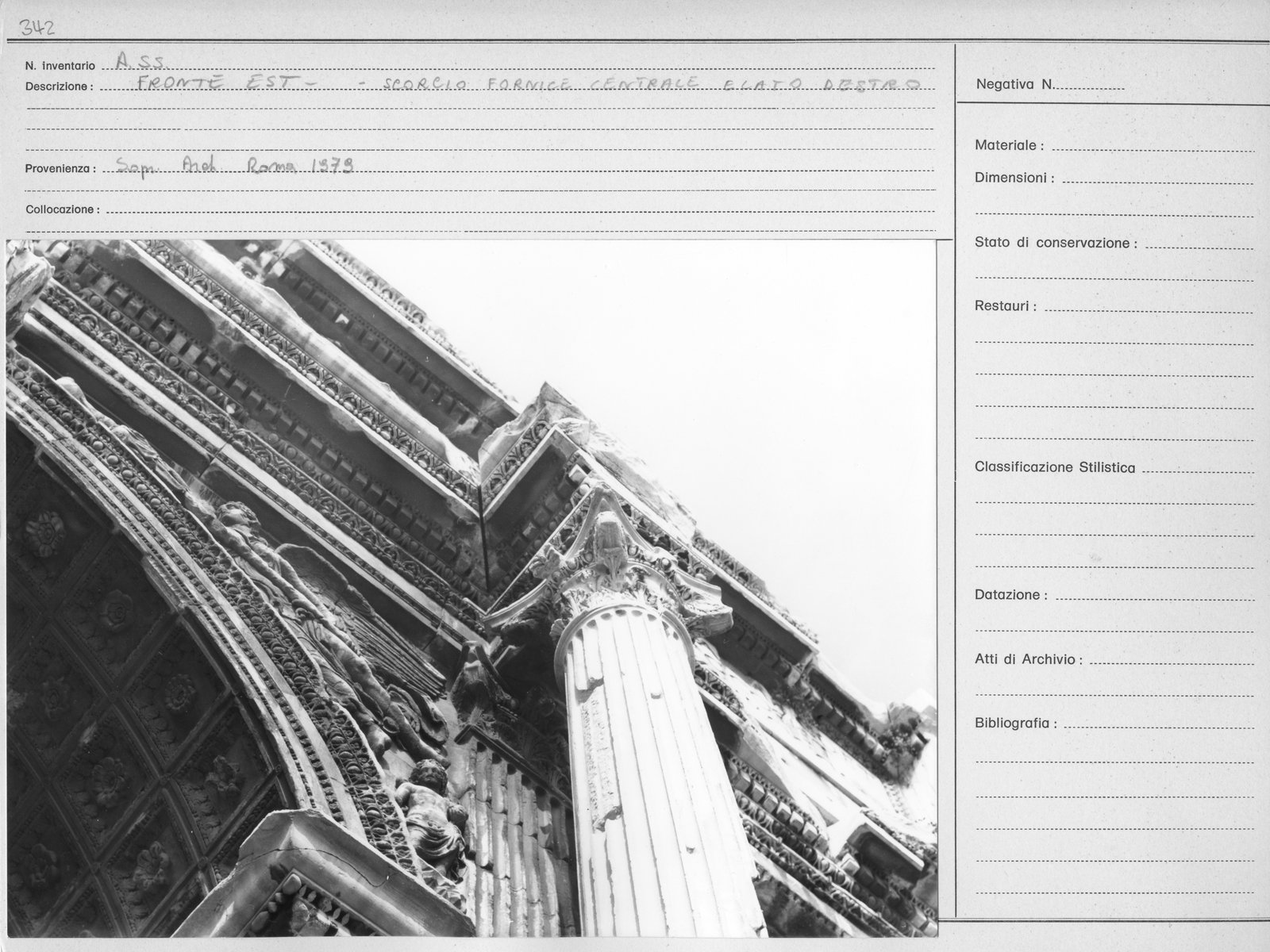Select the 'Provenienza' label

click(x=60, y=169)
